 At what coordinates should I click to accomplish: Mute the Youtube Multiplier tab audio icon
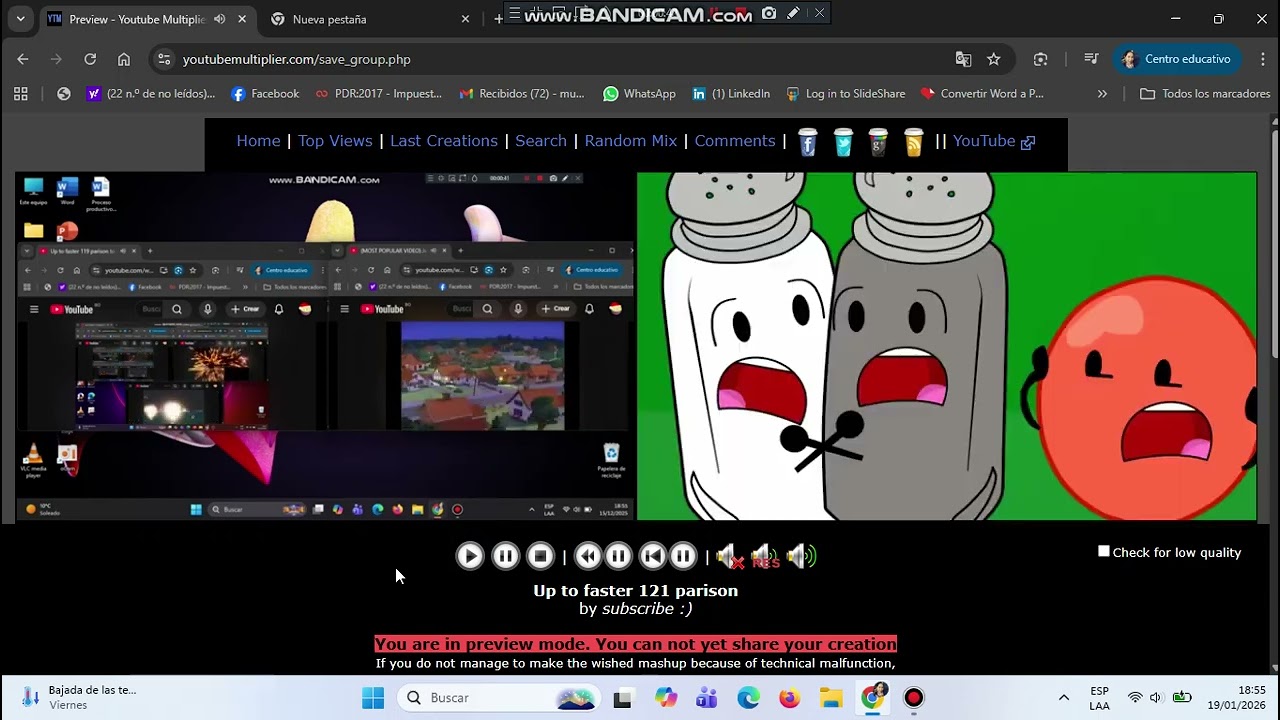pos(219,19)
